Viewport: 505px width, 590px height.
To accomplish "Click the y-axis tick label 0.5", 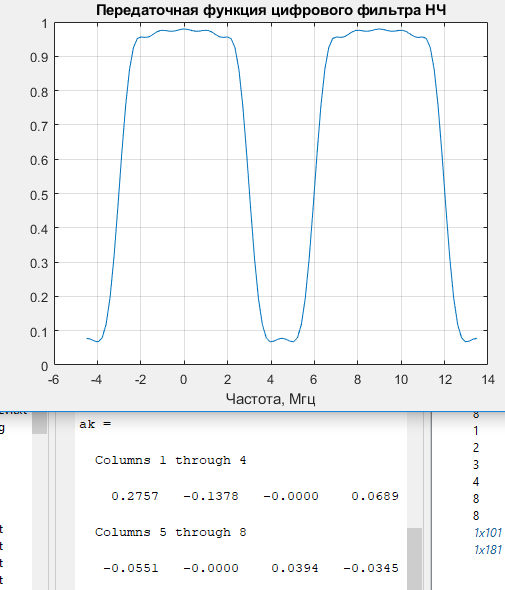I will 39,195.
